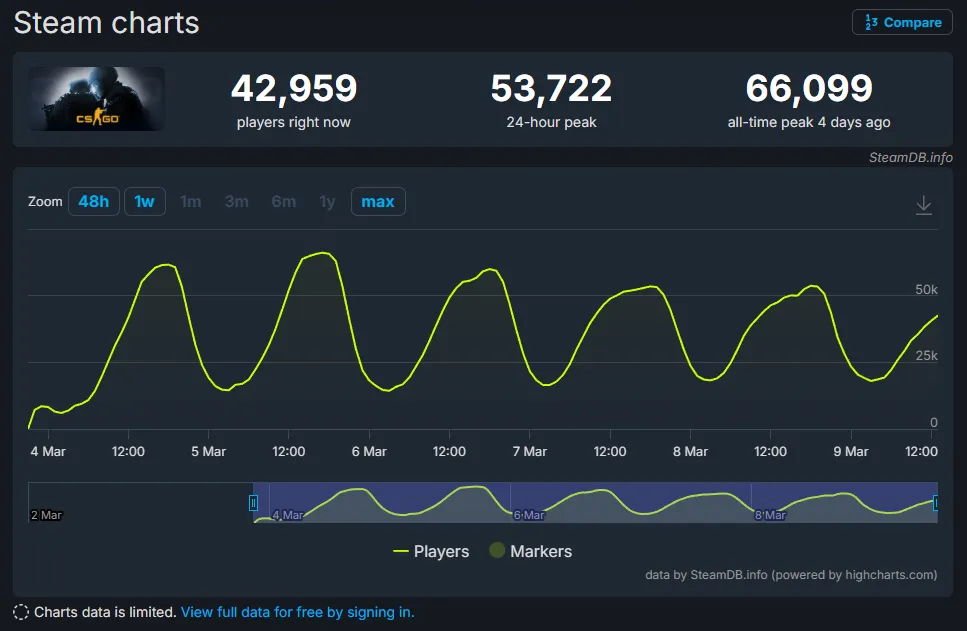Screen dimensions: 967x631
Task: Select the 6m zoom range
Action: [x=283, y=201]
